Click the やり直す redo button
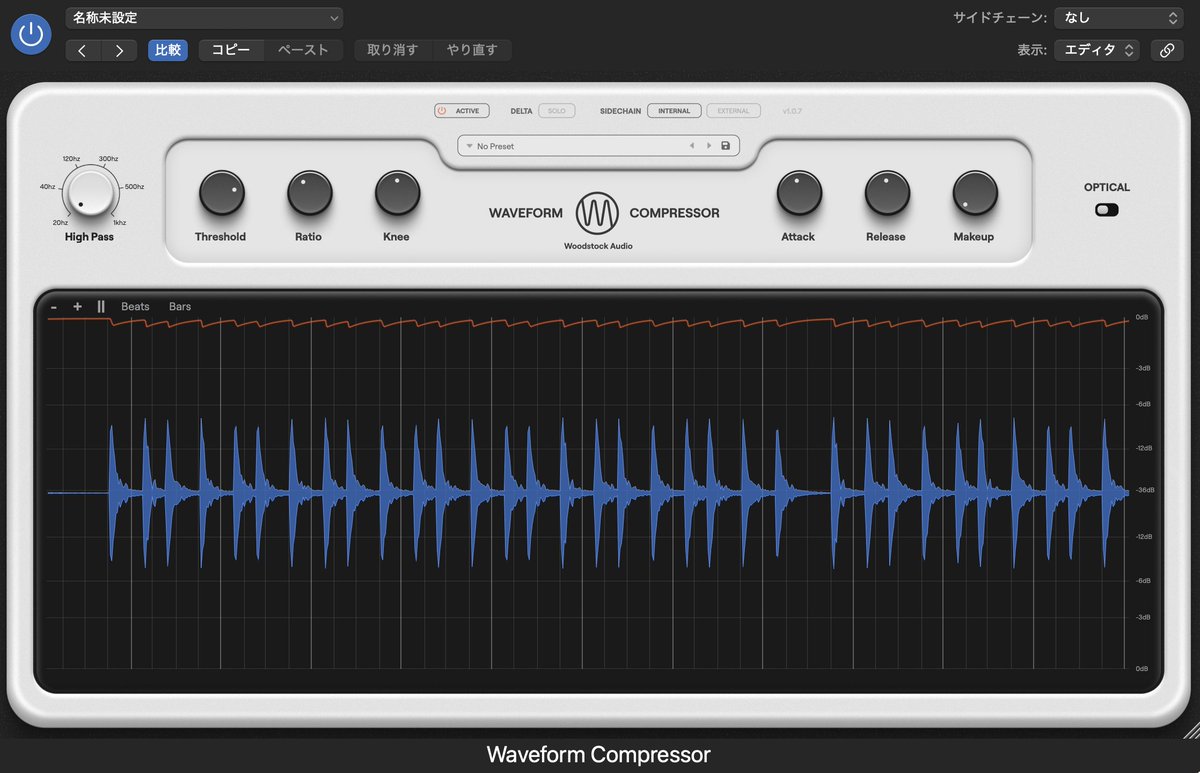The height and width of the screenshot is (773, 1200). [472, 50]
